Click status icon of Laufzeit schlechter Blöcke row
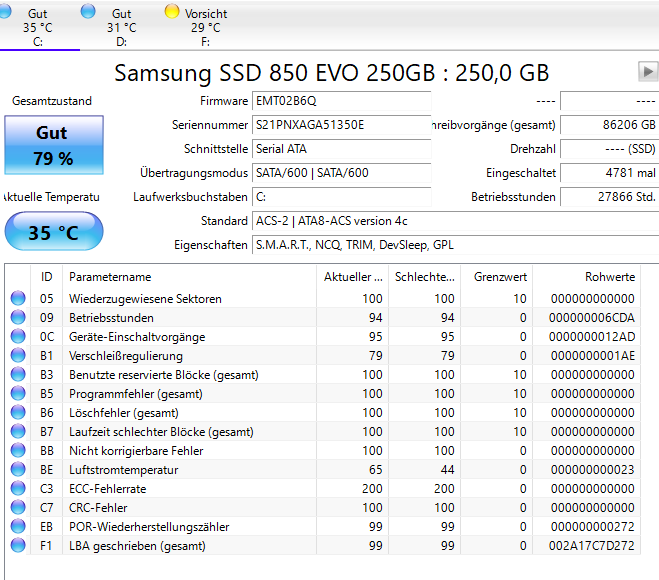 pyautogui.click(x=18, y=431)
